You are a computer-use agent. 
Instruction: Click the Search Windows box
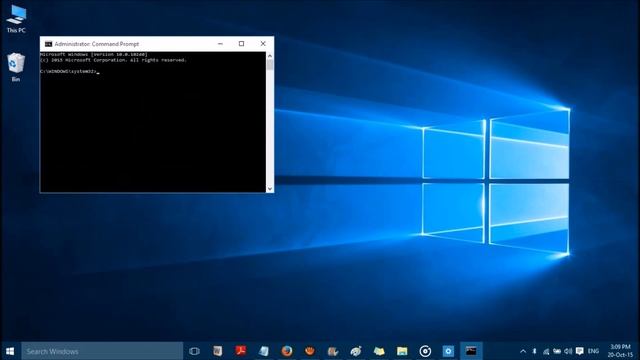[102, 351]
